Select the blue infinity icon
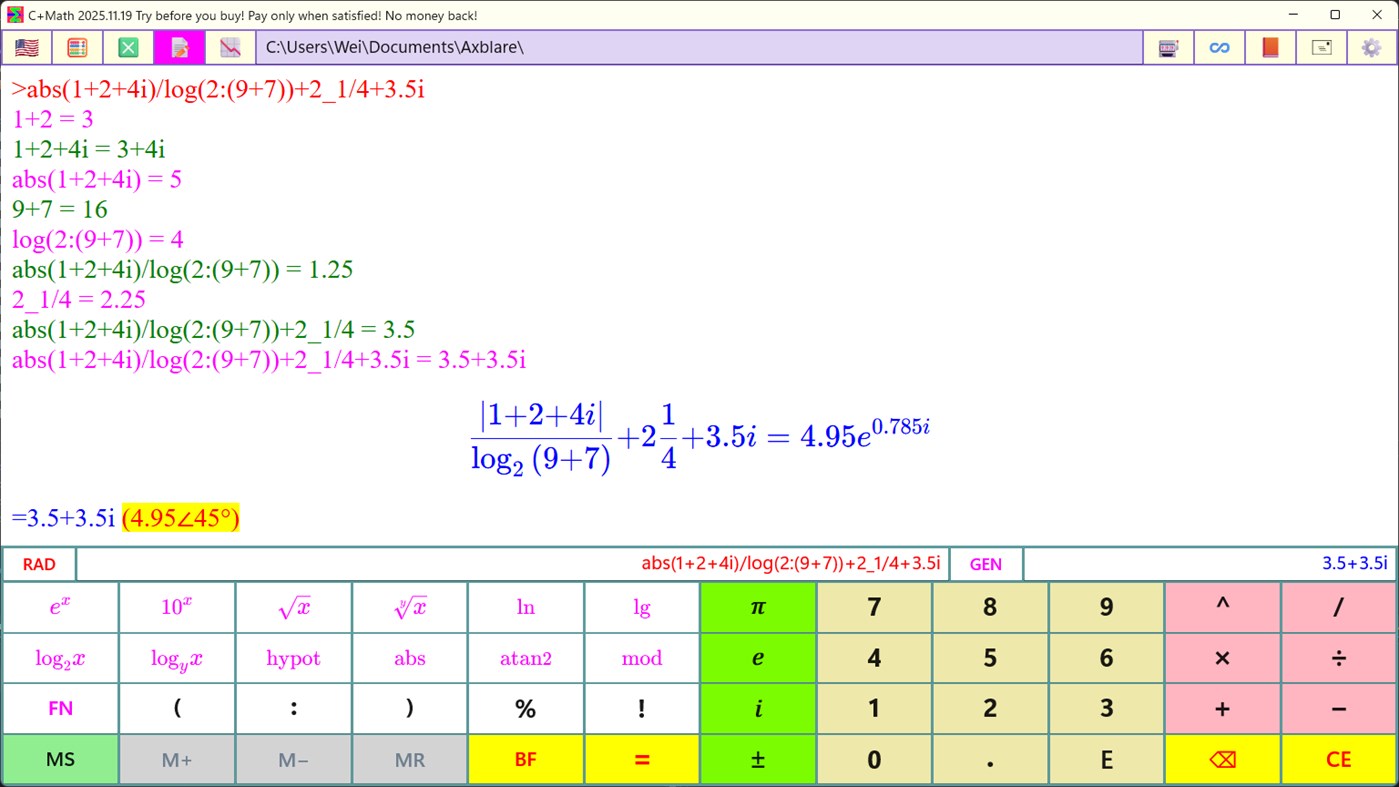The image size is (1399, 787). 1219,47
